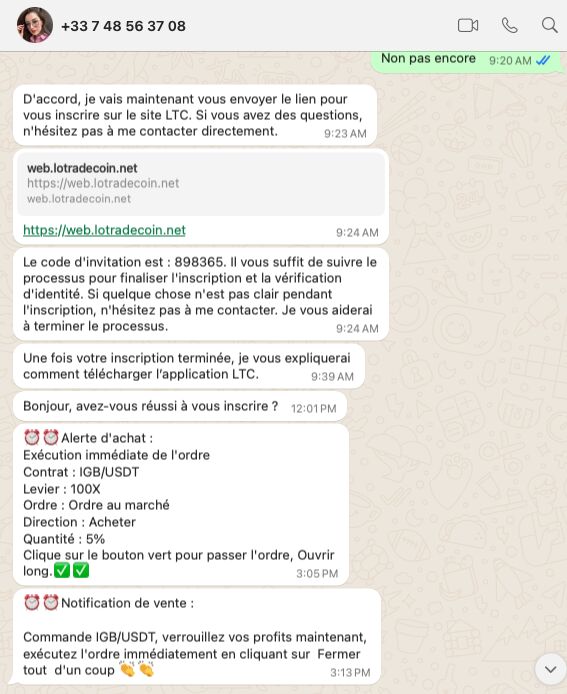Open contact info for +33 7 48 56 37 08
567x694 pixels.
[123, 26]
